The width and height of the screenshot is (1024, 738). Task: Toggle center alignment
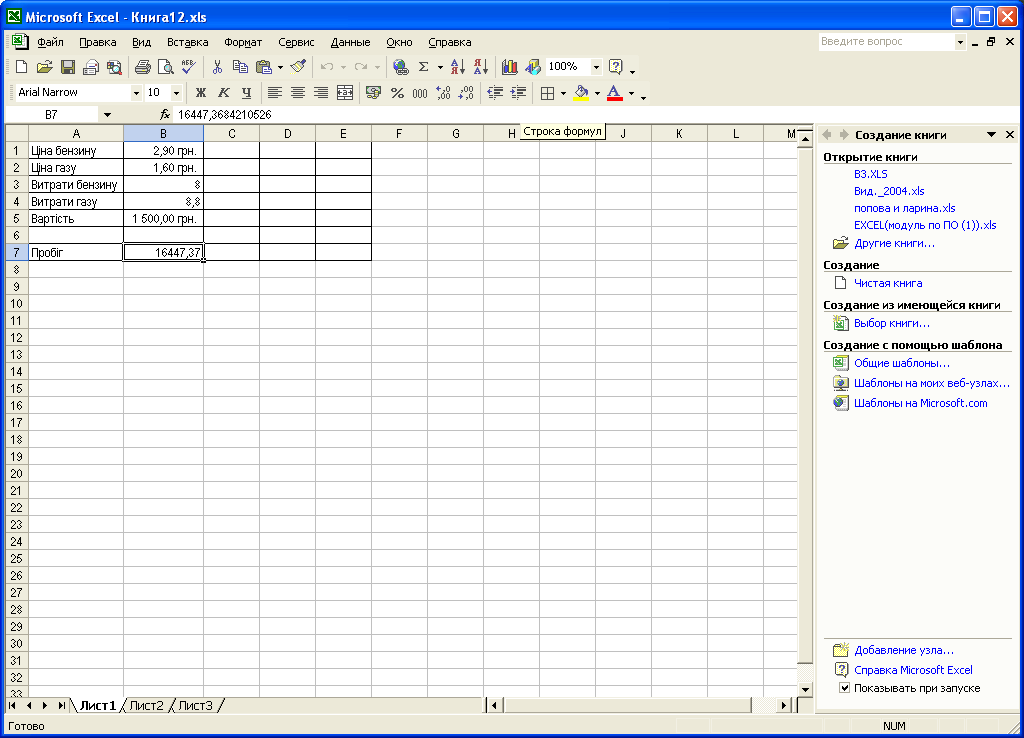[x=298, y=93]
